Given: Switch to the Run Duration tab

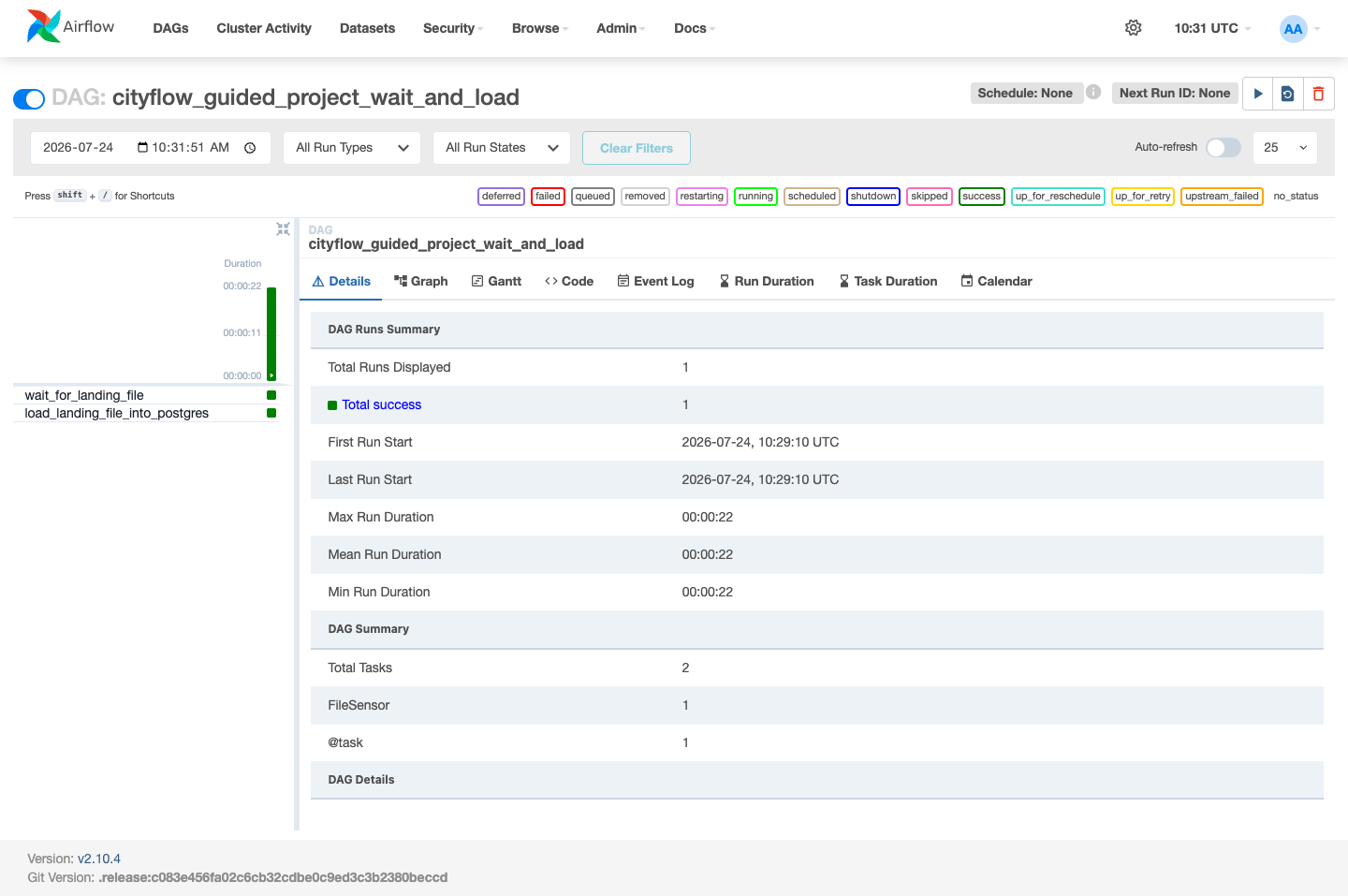Looking at the screenshot, I should pyautogui.click(x=767, y=281).
